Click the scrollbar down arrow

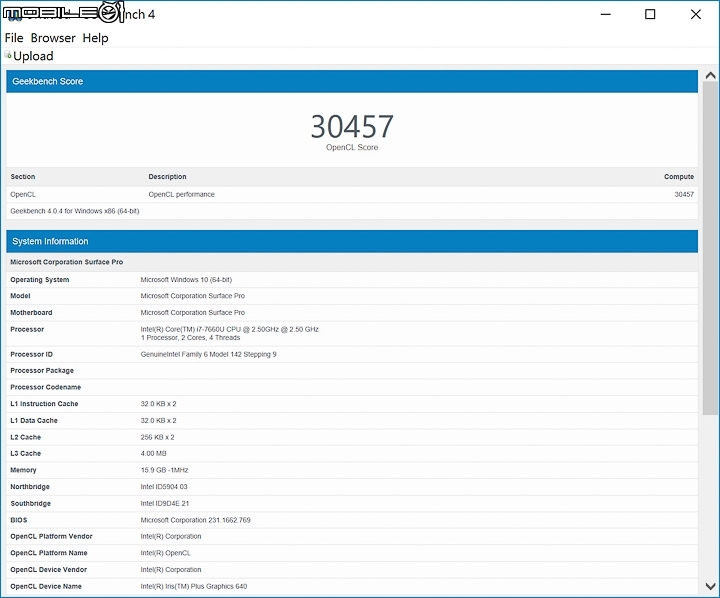tap(710, 586)
